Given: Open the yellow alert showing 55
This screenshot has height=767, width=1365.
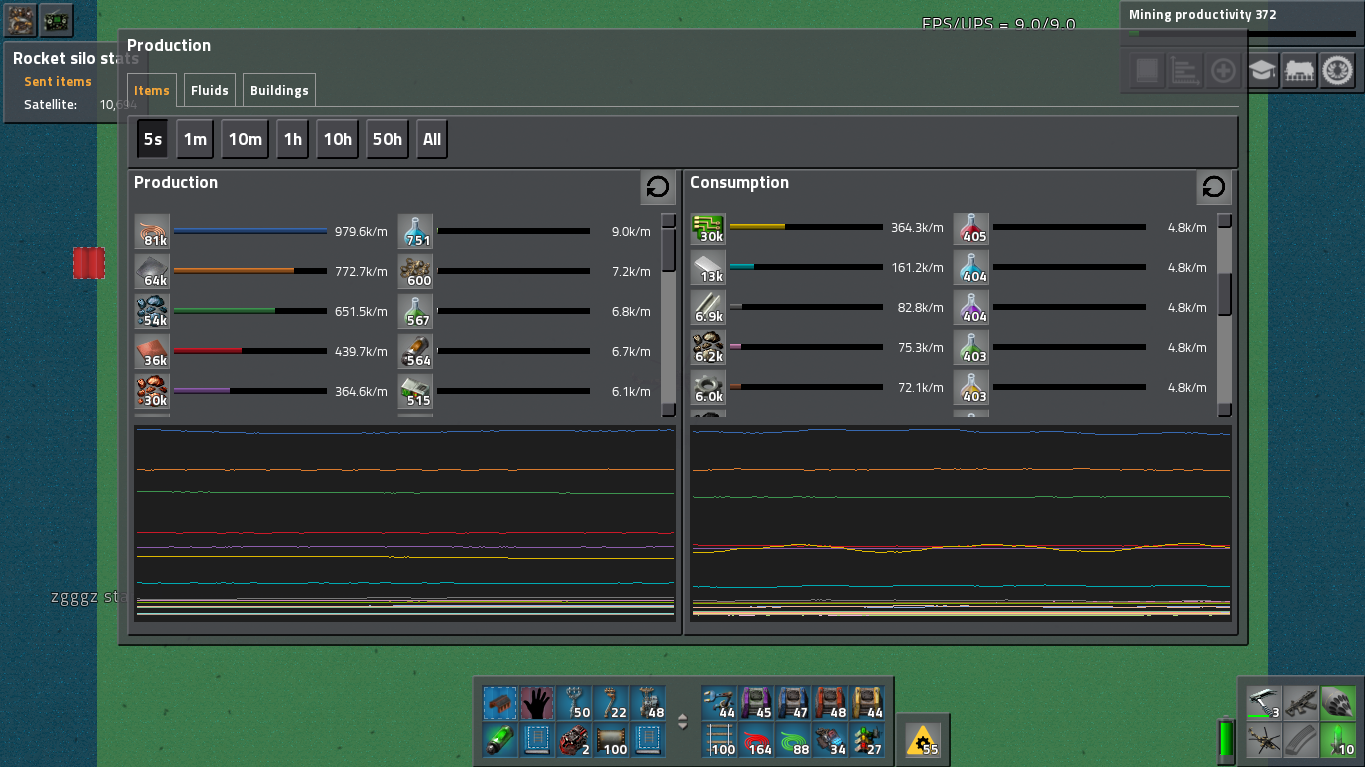Looking at the screenshot, I should (922, 740).
